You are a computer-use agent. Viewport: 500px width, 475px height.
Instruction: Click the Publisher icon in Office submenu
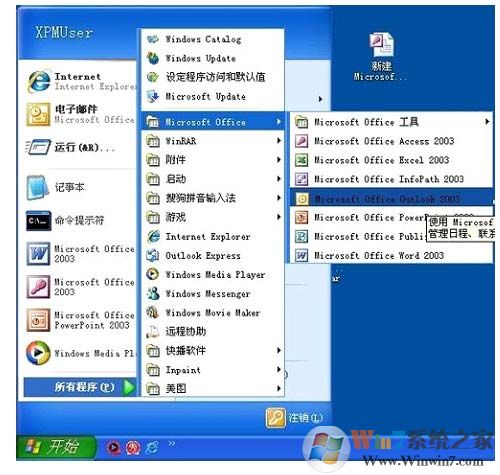click(x=302, y=237)
